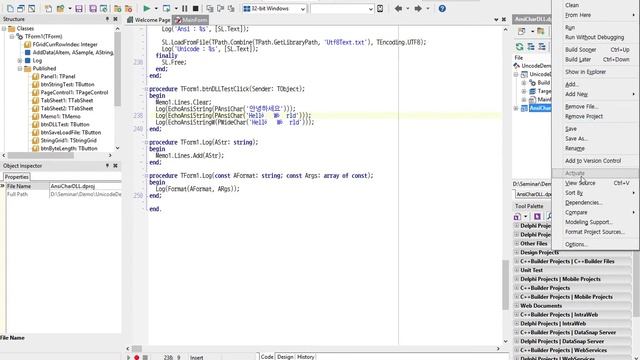The width and height of the screenshot is (640, 360).
Task: Close the Object Inspector panel
Action: click(116, 166)
